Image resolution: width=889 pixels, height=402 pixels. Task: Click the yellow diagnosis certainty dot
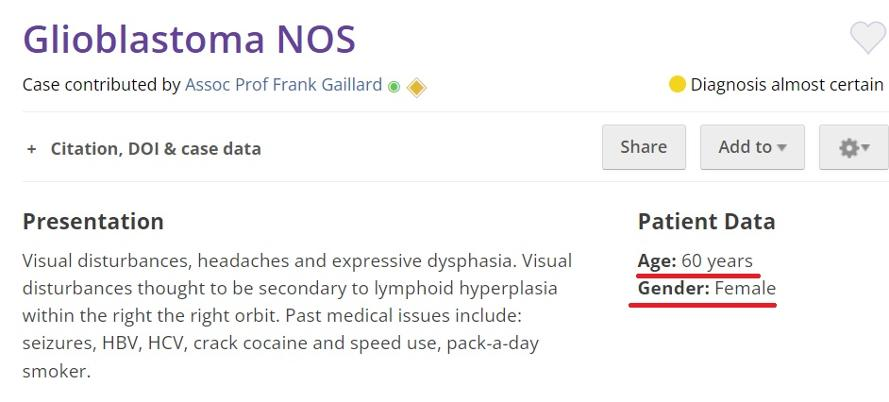tap(677, 84)
